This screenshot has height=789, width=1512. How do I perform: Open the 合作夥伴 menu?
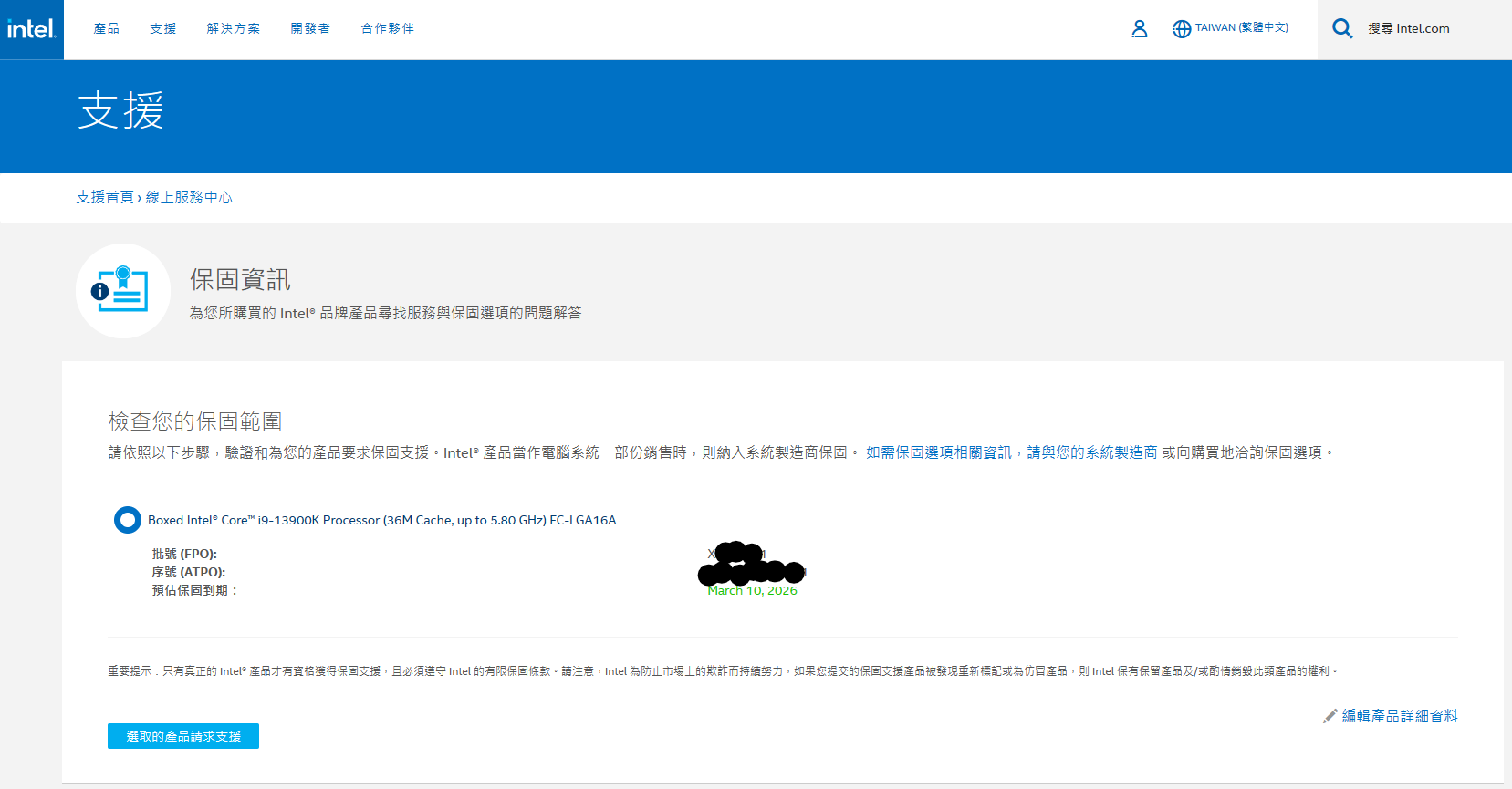click(x=388, y=28)
